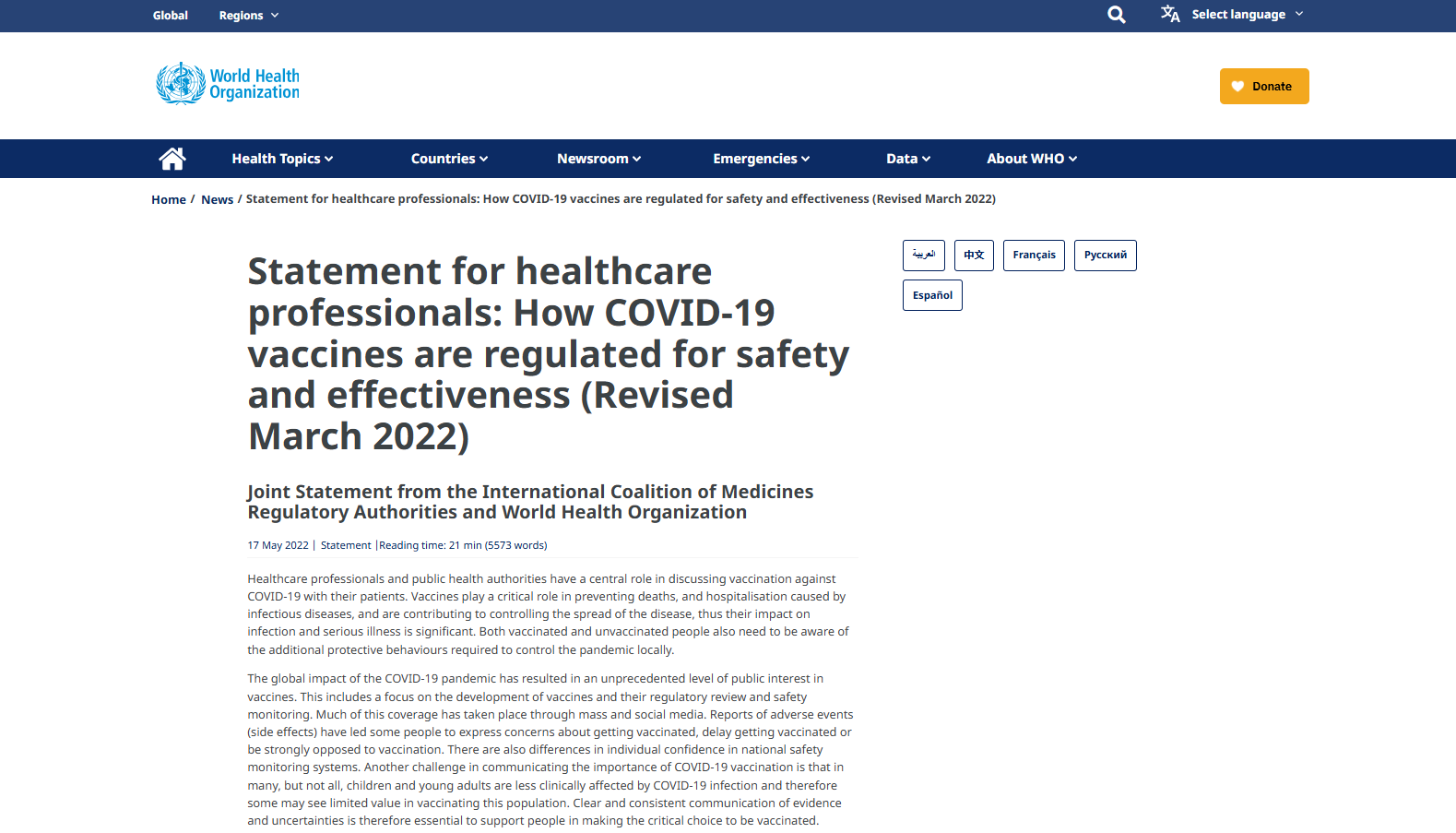Select the Español language button
The width and height of the screenshot is (1456, 833).
coord(932,295)
